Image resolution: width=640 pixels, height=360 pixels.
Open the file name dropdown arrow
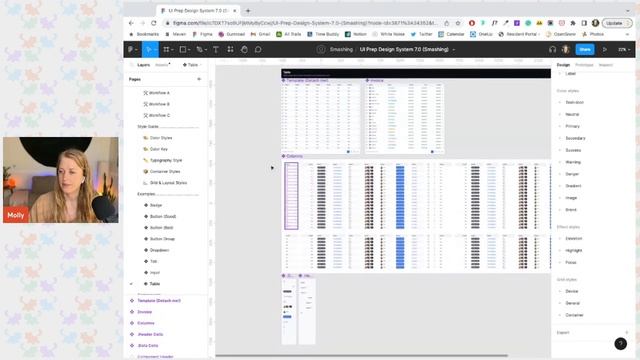click(453, 50)
